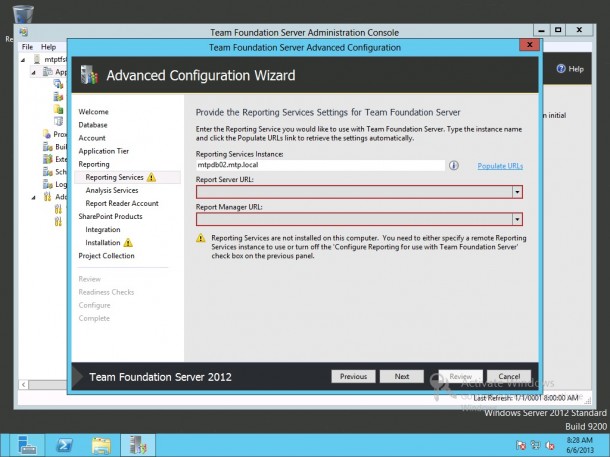The image size is (610, 457).
Task: Select the Integration step
Action: click(103, 230)
